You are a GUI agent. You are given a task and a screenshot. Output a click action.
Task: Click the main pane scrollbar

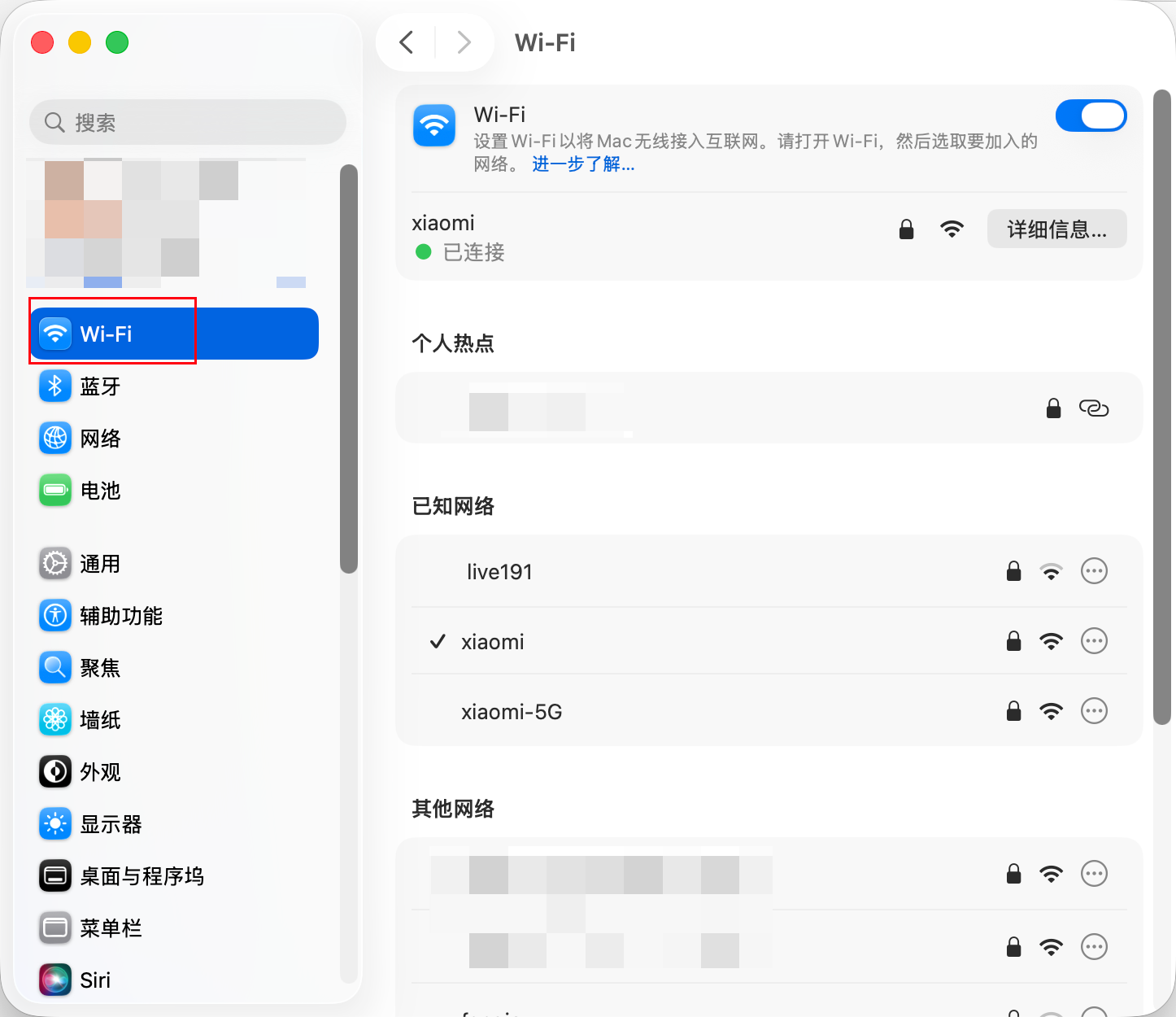(1162, 407)
